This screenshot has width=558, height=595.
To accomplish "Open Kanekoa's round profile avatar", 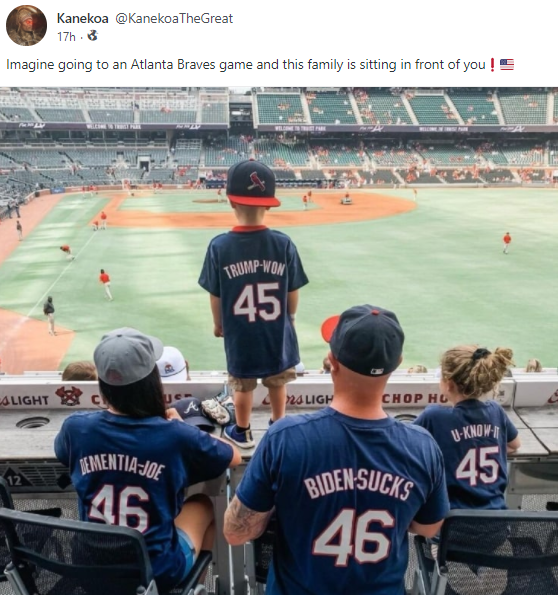I will click(26, 25).
